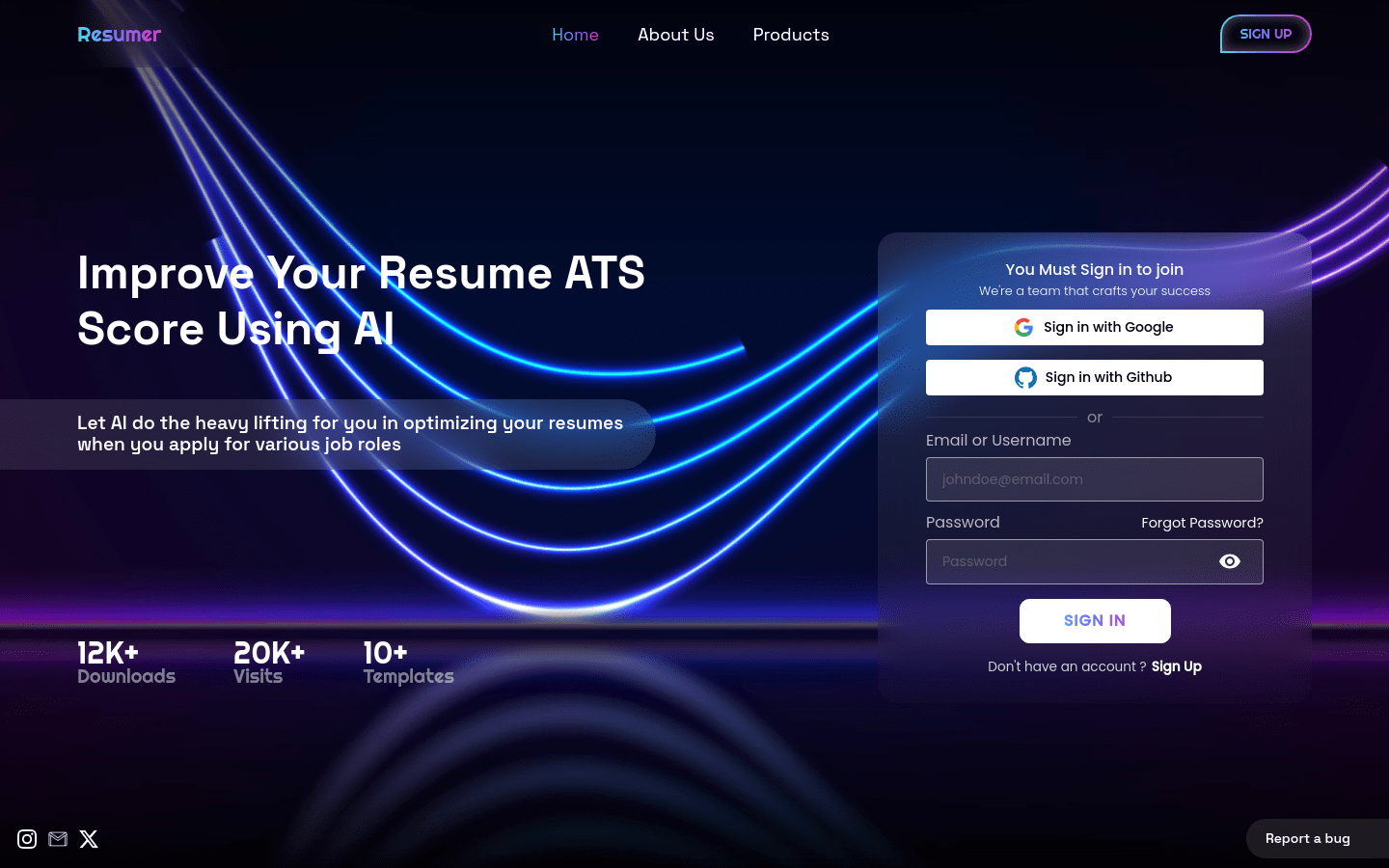Screen dimensions: 1389x868
Task: Open the Instagram profile icon
Action: tap(27, 839)
